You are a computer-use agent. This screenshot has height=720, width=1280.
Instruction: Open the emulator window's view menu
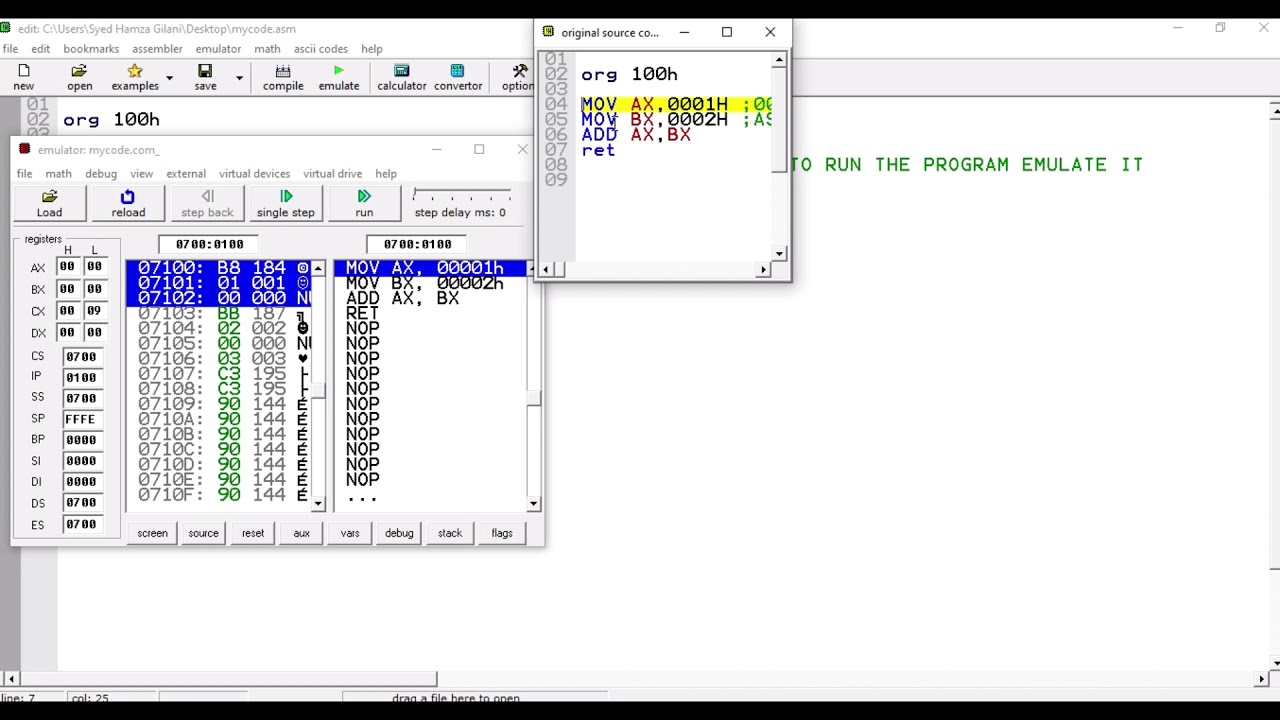coord(141,174)
